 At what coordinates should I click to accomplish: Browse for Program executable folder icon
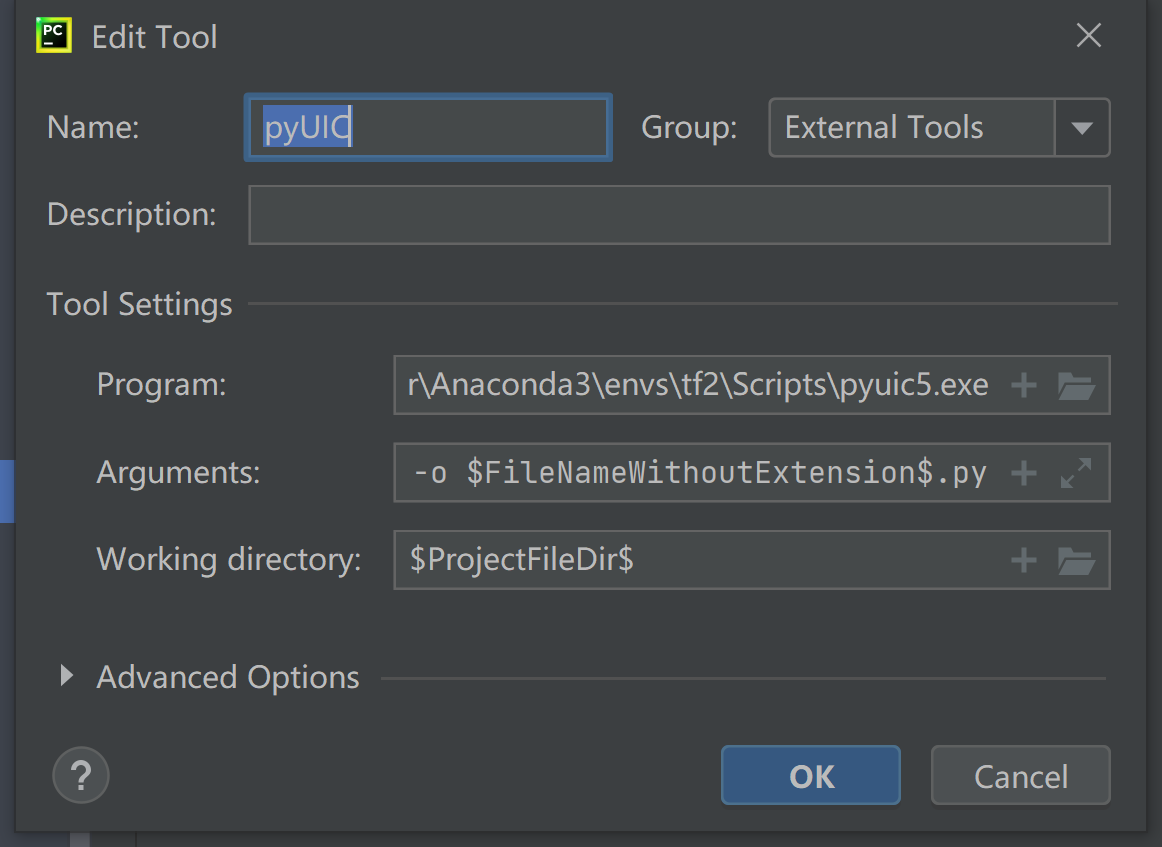(1076, 385)
